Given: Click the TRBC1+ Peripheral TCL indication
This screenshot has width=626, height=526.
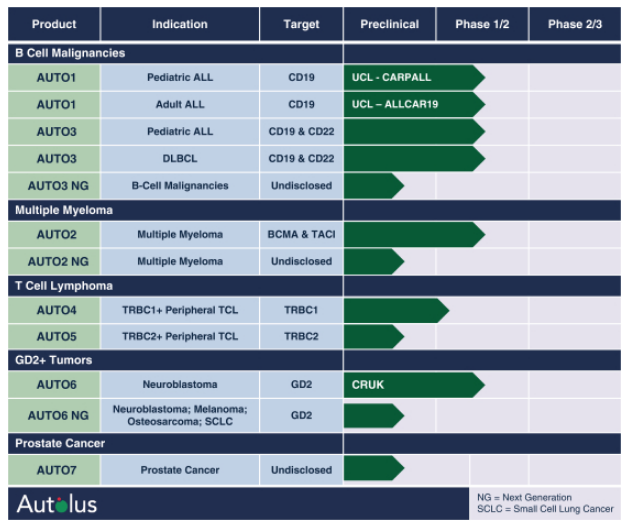Looking at the screenshot, I should tap(180, 310).
